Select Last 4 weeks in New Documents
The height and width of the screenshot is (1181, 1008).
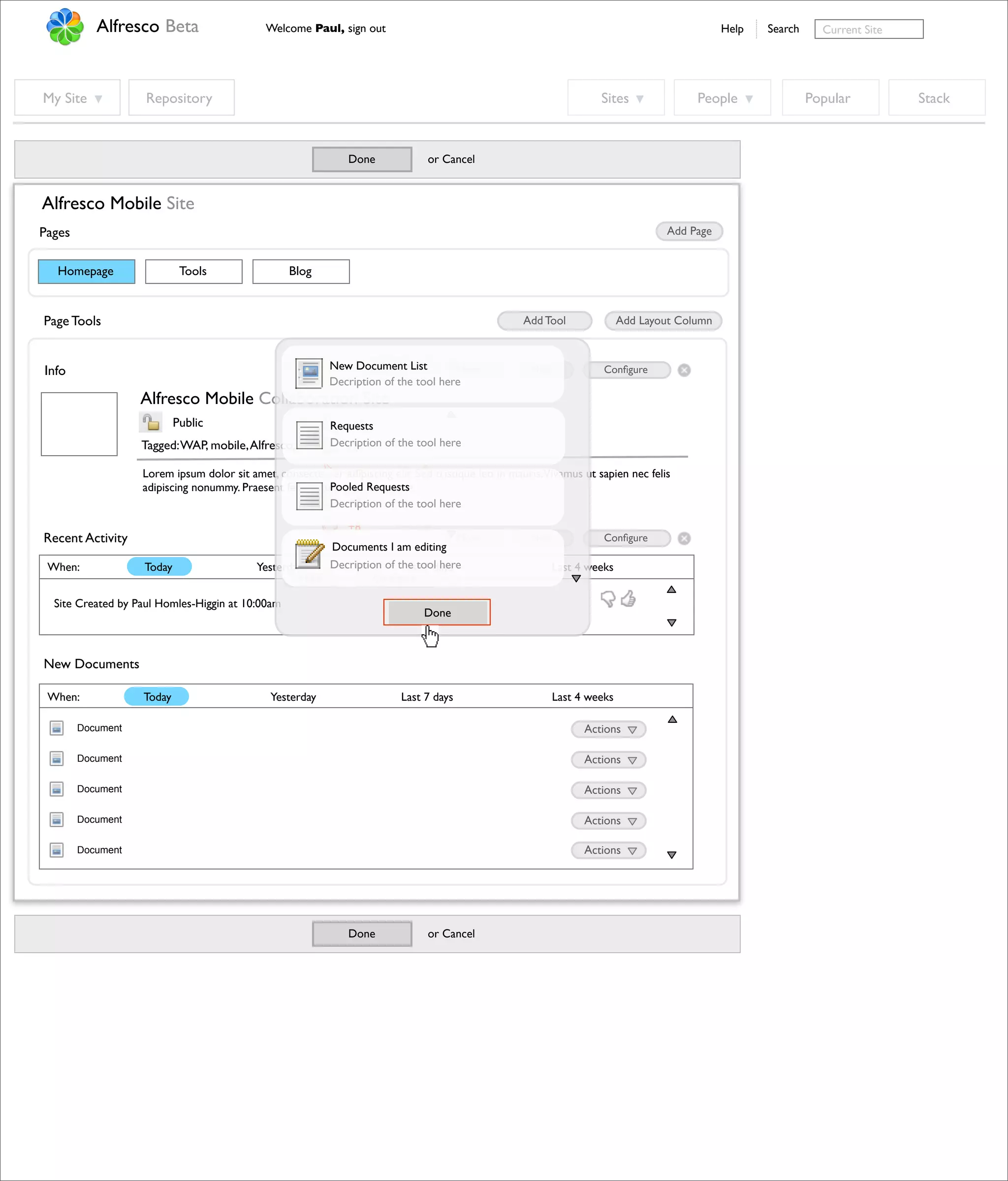click(583, 697)
